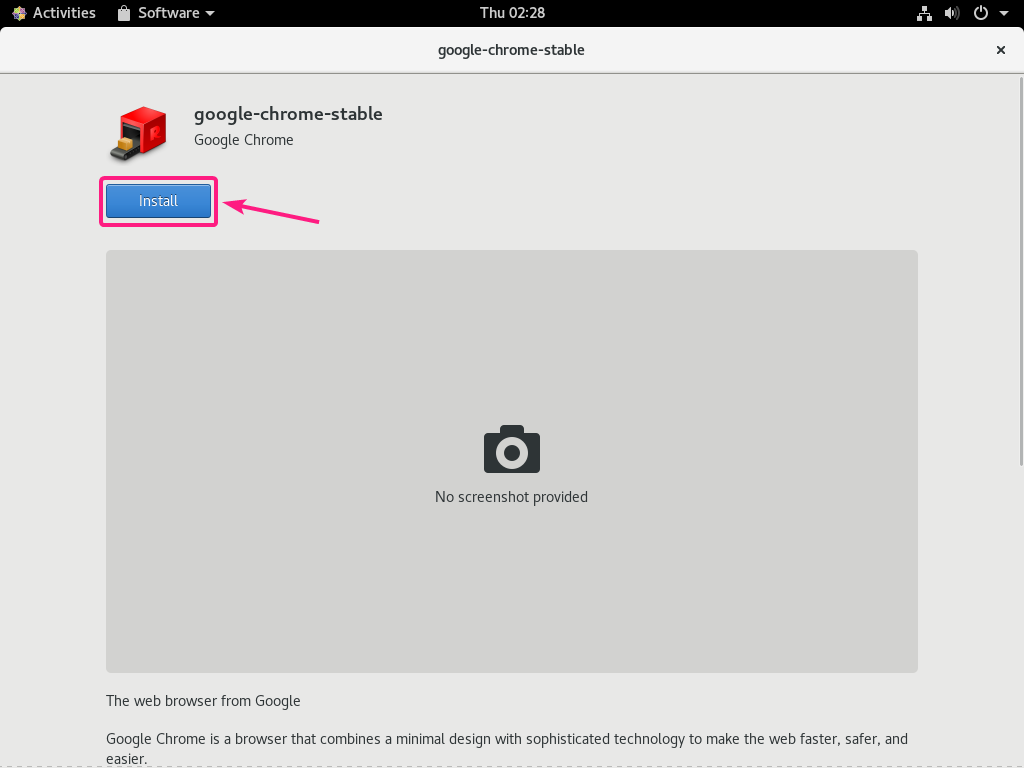This screenshot has width=1024, height=768.
Task: Click the Chrome description paragraph
Action: 507,748
